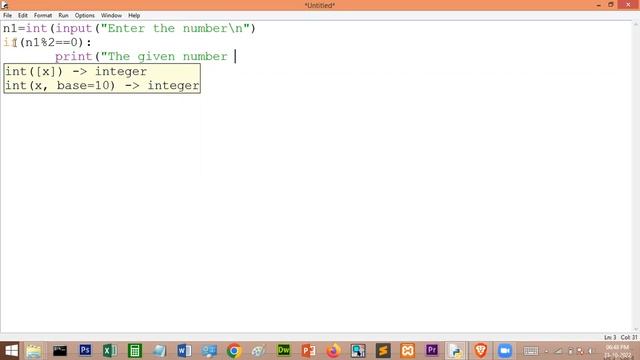Click the int(x, base=10) calltip line
The width and height of the screenshot is (640, 360).
[x=102, y=86]
